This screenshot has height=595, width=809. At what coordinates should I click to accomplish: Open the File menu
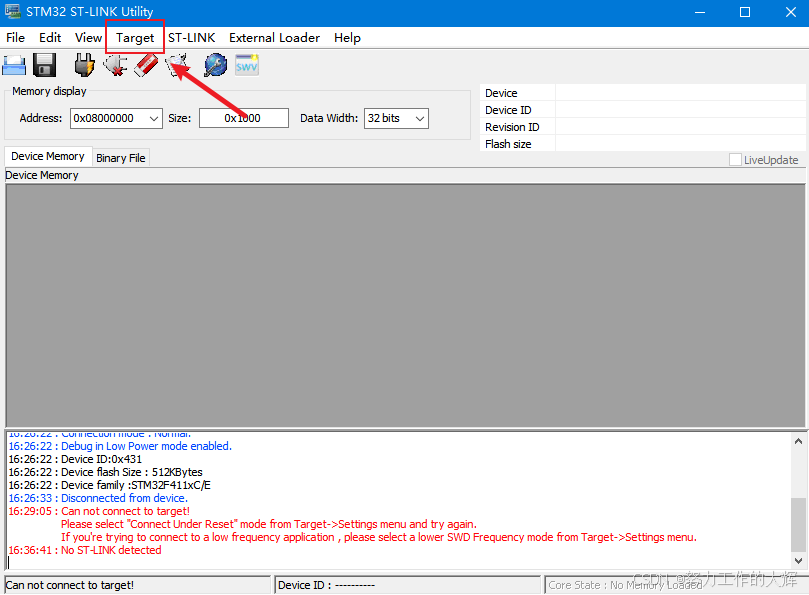(x=15, y=38)
